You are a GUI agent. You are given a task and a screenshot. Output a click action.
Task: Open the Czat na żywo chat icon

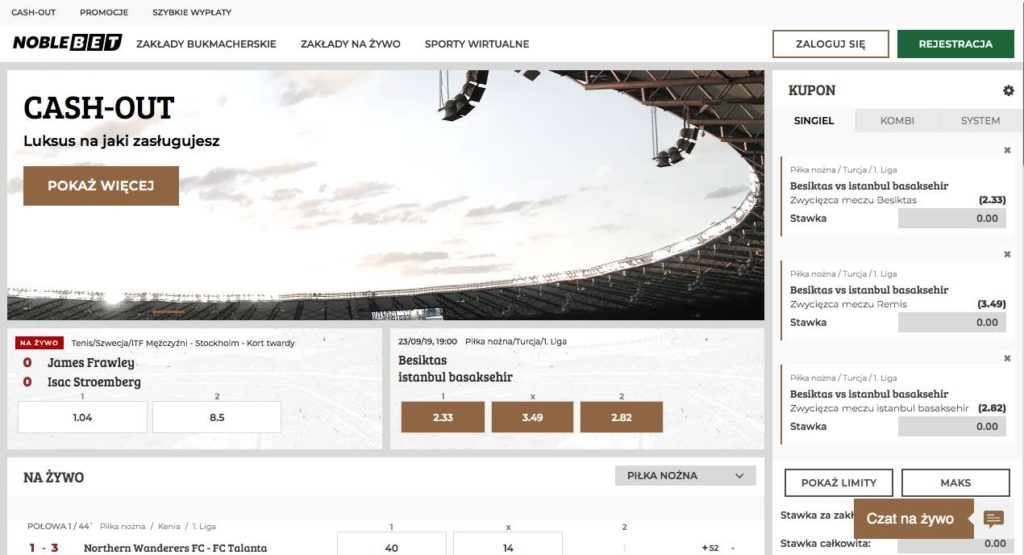pos(993,519)
